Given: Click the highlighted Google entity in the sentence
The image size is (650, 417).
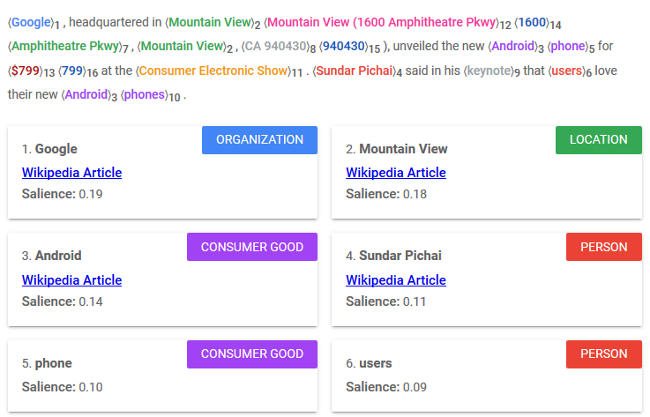Looking at the screenshot, I should (30, 21).
